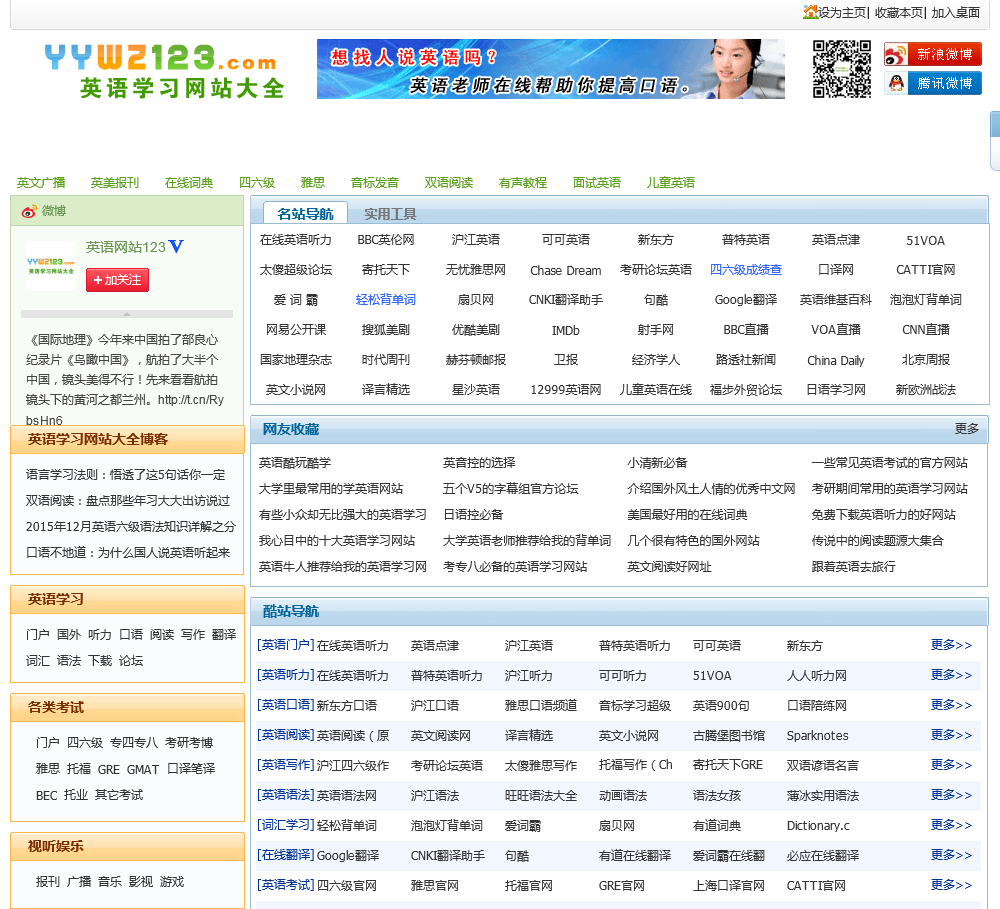Click the Google翻译 link in 名站导航
1000x909 pixels.
pyautogui.click(x=746, y=300)
